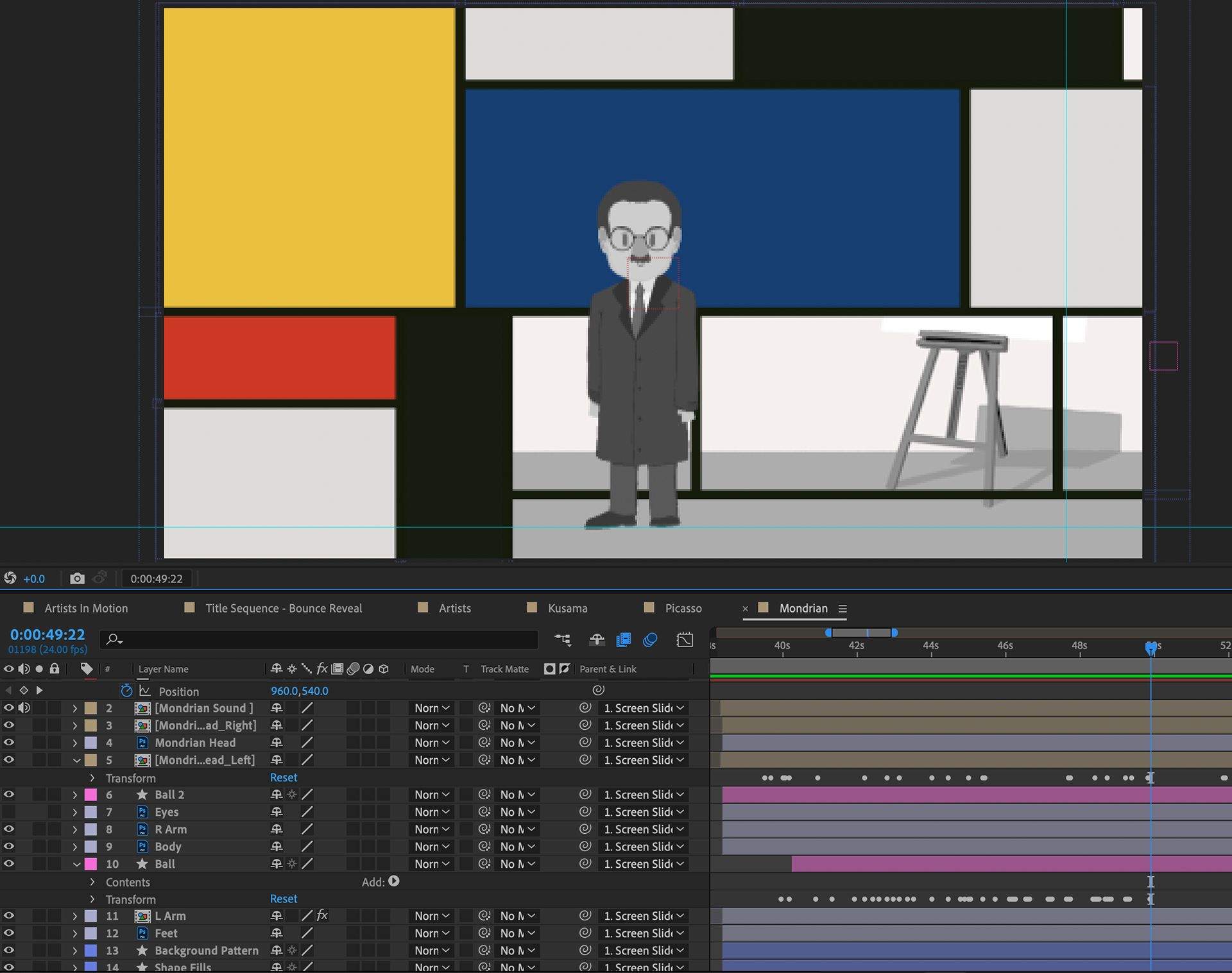Open blending Mode dropdown for Mondrian Head
Image resolution: width=1232 pixels, height=973 pixels.
(x=431, y=743)
